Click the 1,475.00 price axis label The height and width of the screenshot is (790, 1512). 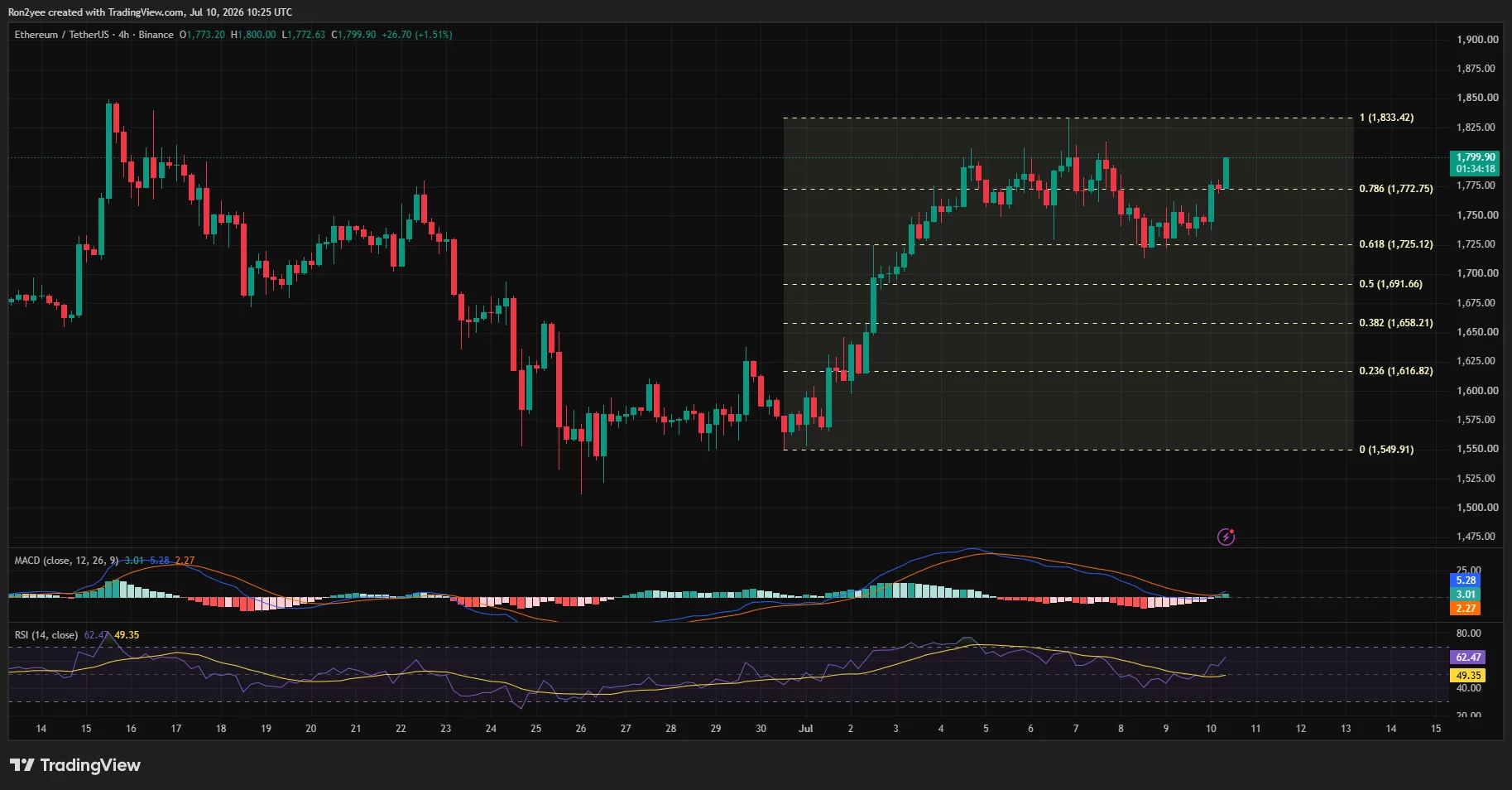pyautogui.click(x=1477, y=537)
